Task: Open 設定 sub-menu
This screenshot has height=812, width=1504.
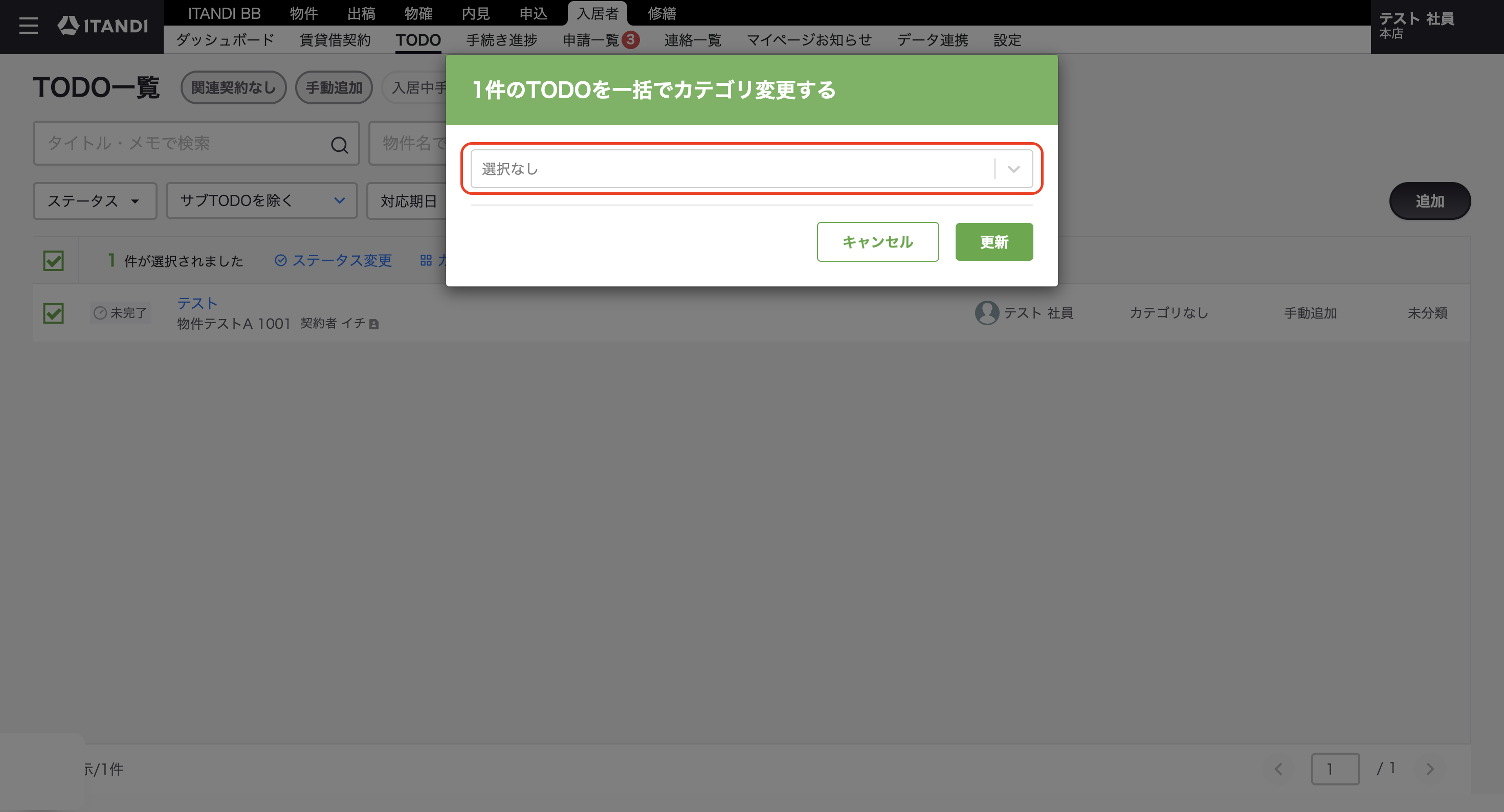Action: pyautogui.click(x=1007, y=40)
